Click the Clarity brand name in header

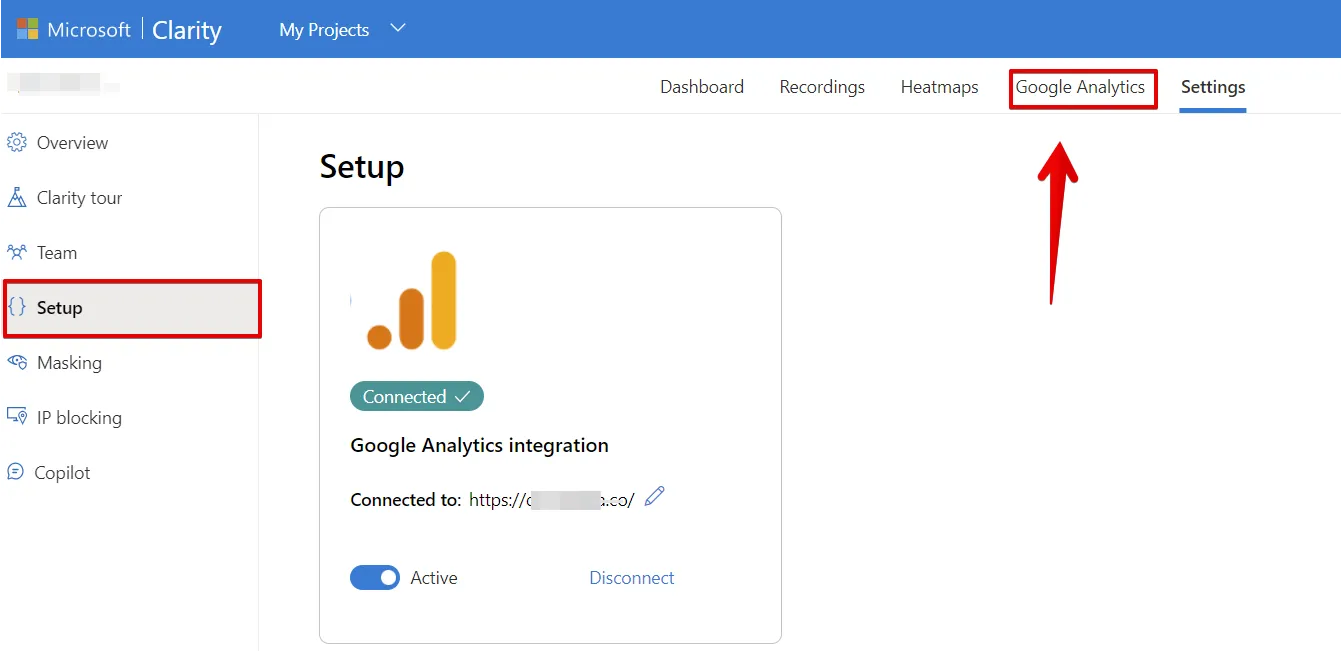tap(187, 30)
